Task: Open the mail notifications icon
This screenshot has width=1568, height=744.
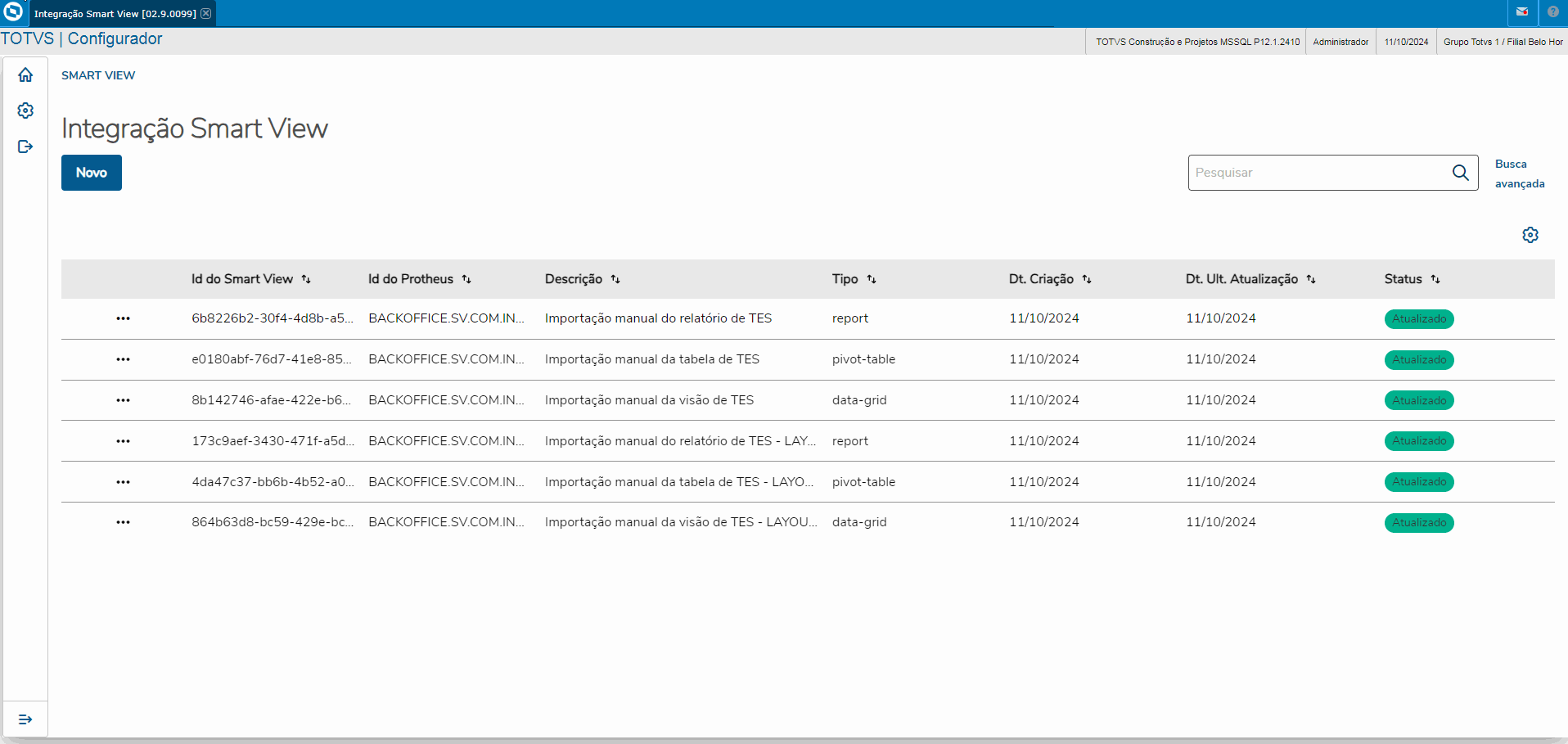Action: 1522,12
